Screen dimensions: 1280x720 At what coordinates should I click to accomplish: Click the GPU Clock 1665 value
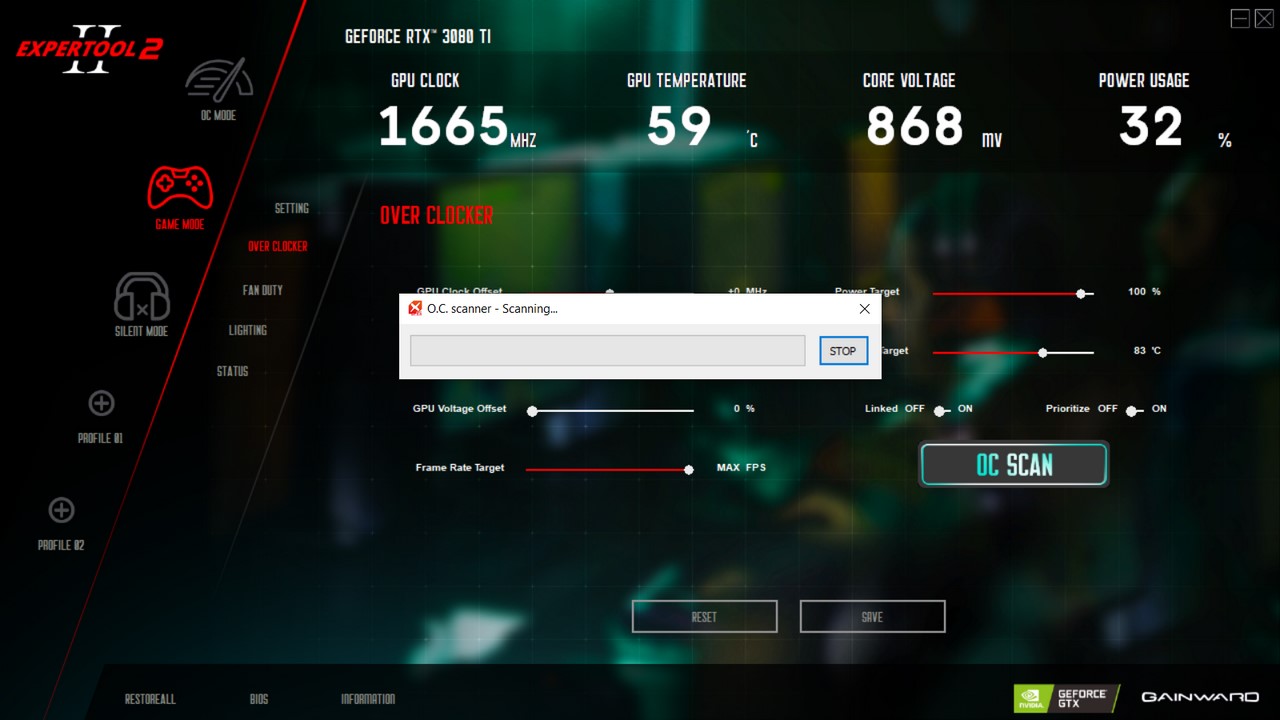[x=444, y=127]
